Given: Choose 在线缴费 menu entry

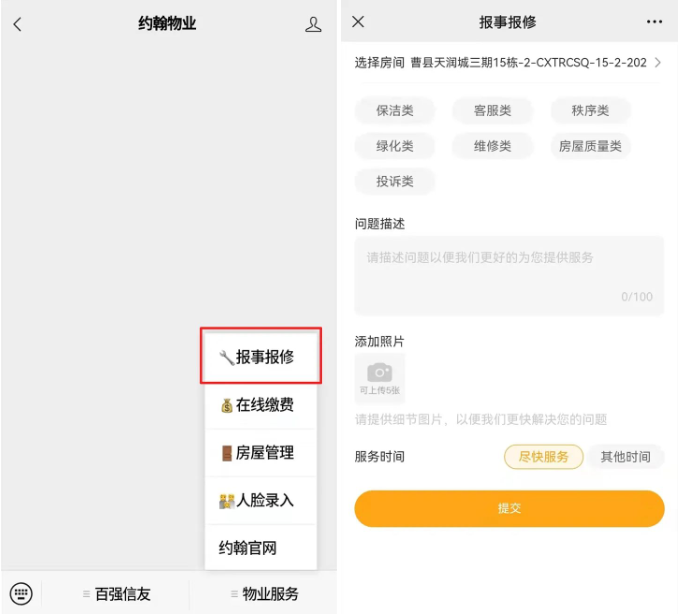Looking at the screenshot, I should [x=261, y=405].
